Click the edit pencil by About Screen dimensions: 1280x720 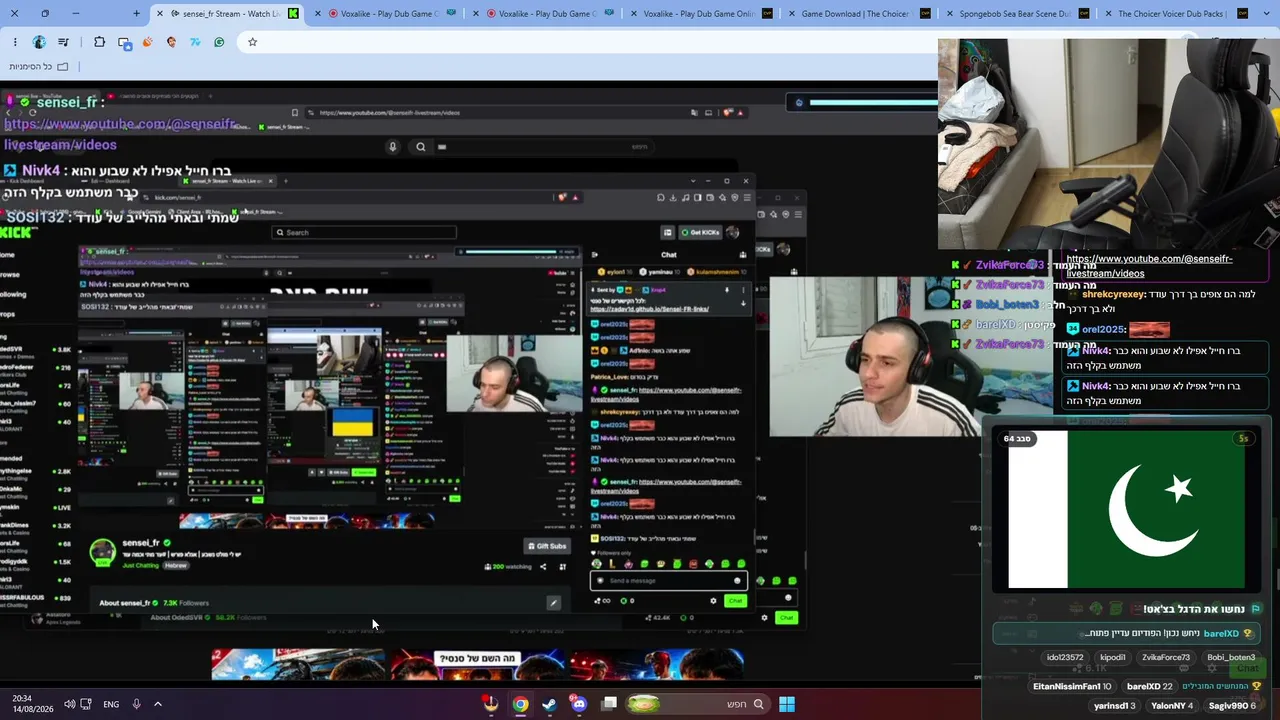553,603
